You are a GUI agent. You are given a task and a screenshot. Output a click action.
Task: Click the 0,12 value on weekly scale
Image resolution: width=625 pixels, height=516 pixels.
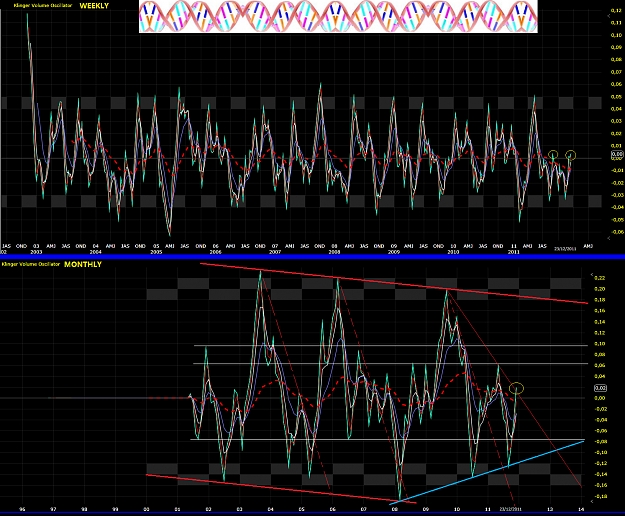[617, 10]
